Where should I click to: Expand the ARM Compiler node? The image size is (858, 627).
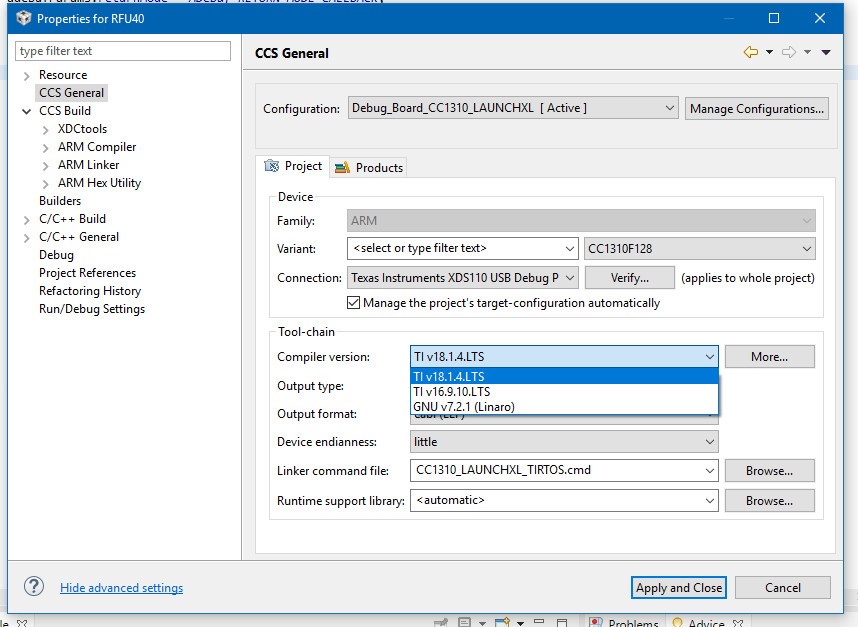(46, 147)
